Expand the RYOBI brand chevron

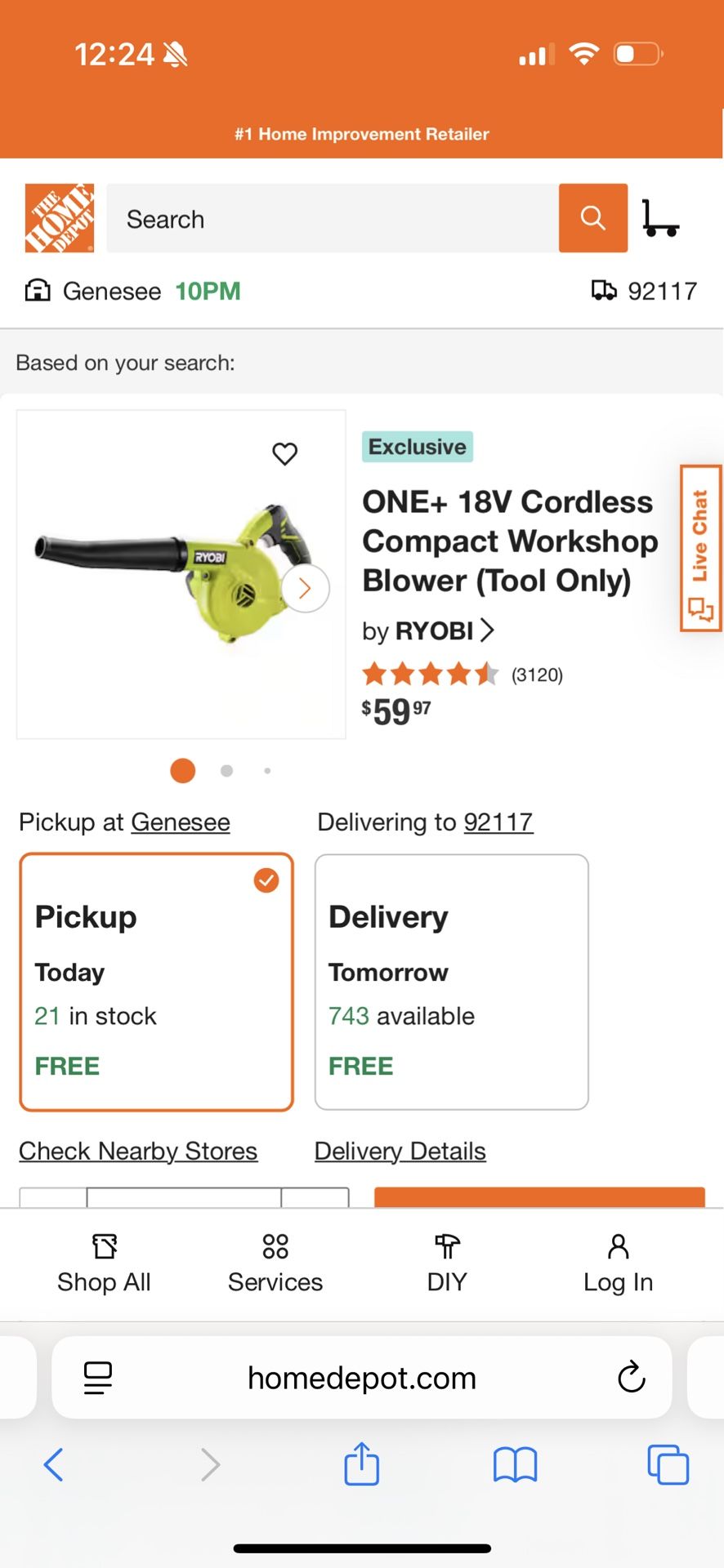tap(488, 630)
